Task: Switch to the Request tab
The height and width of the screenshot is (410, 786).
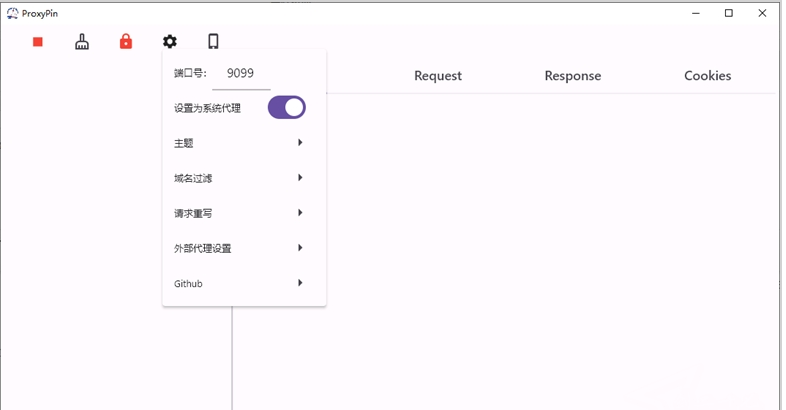Action: click(438, 76)
